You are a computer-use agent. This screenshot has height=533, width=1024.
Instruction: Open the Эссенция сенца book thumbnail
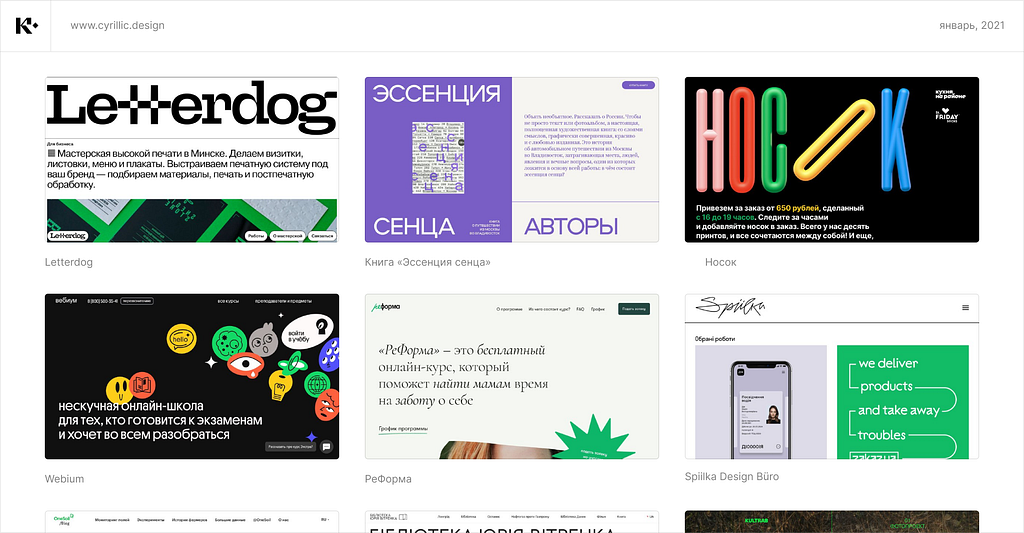pos(512,159)
